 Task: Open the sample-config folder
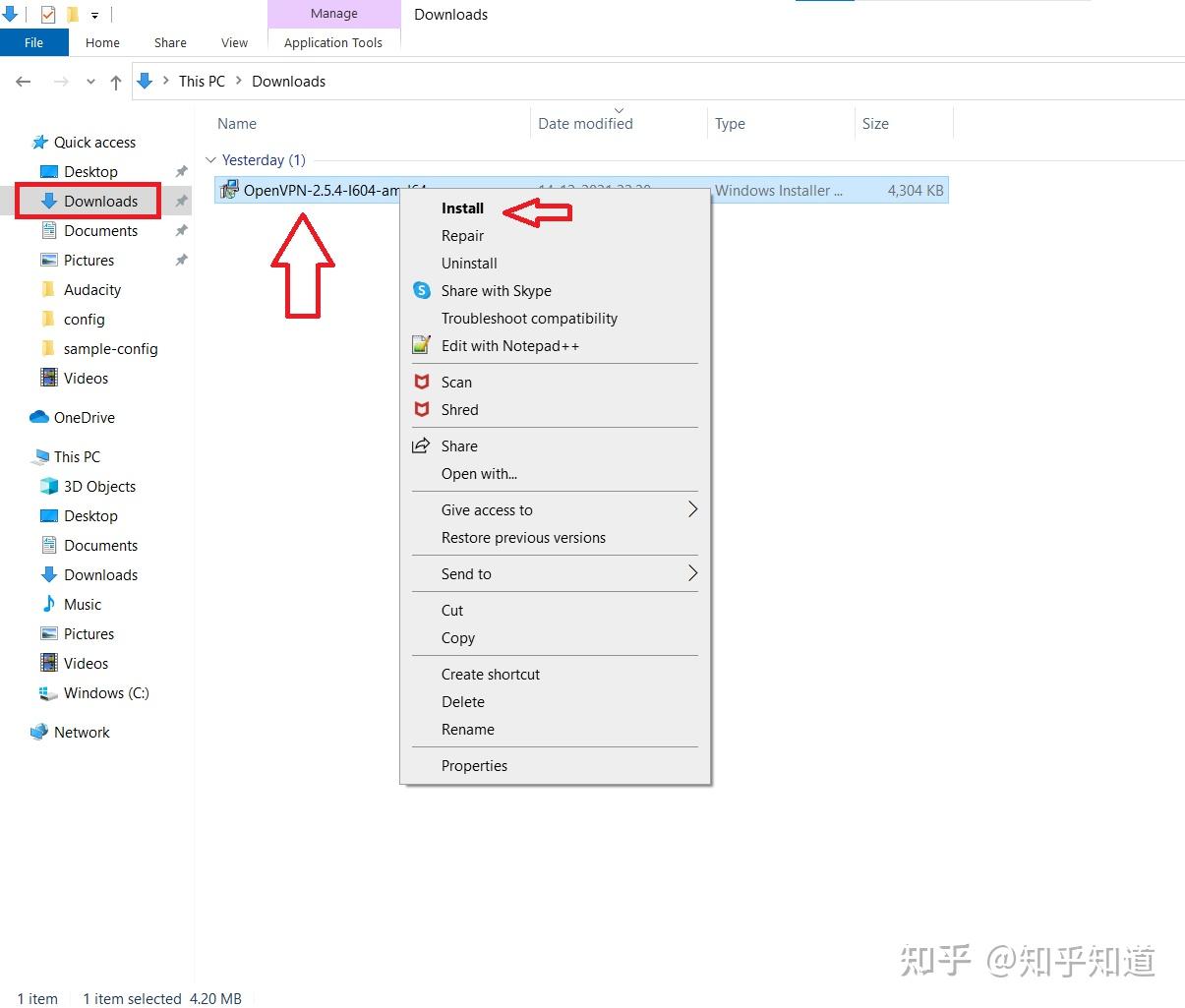110,349
